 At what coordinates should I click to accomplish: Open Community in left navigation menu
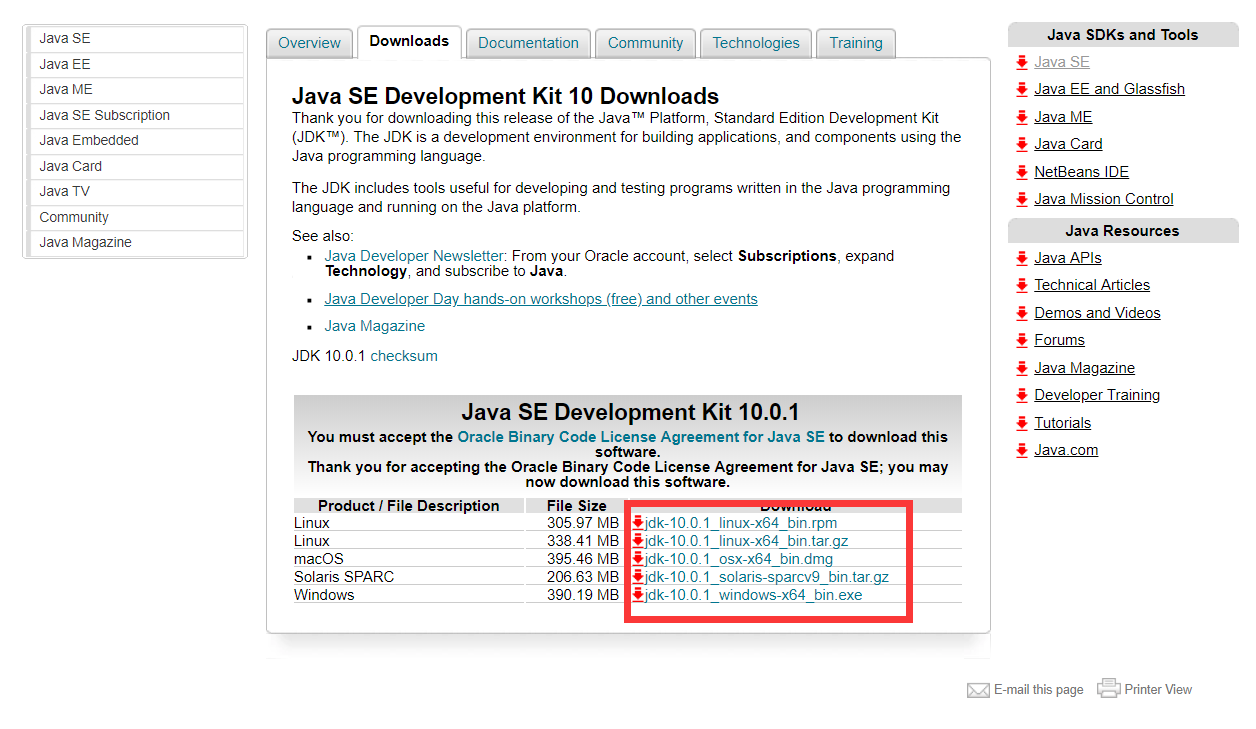tap(136, 218)
